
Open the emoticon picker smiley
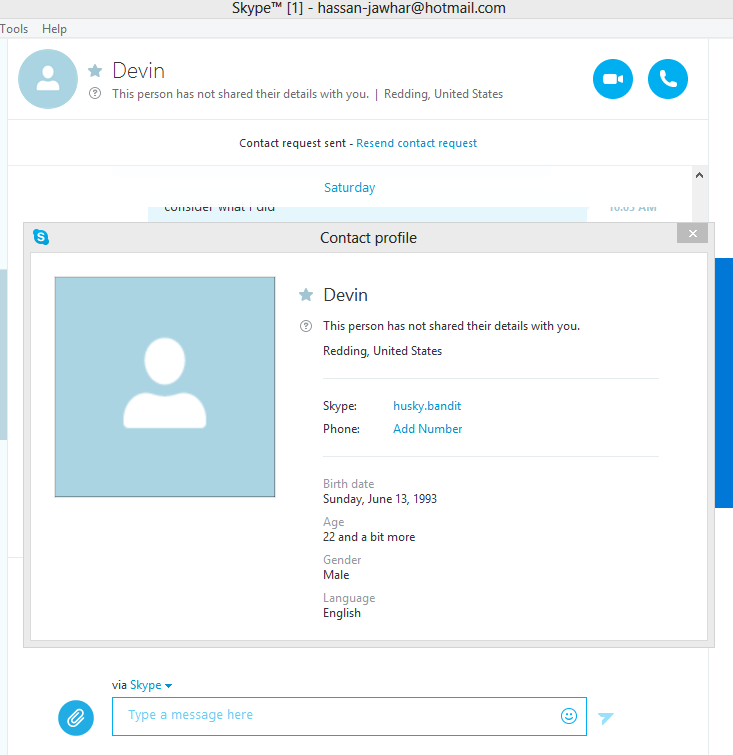coord(569,716)
